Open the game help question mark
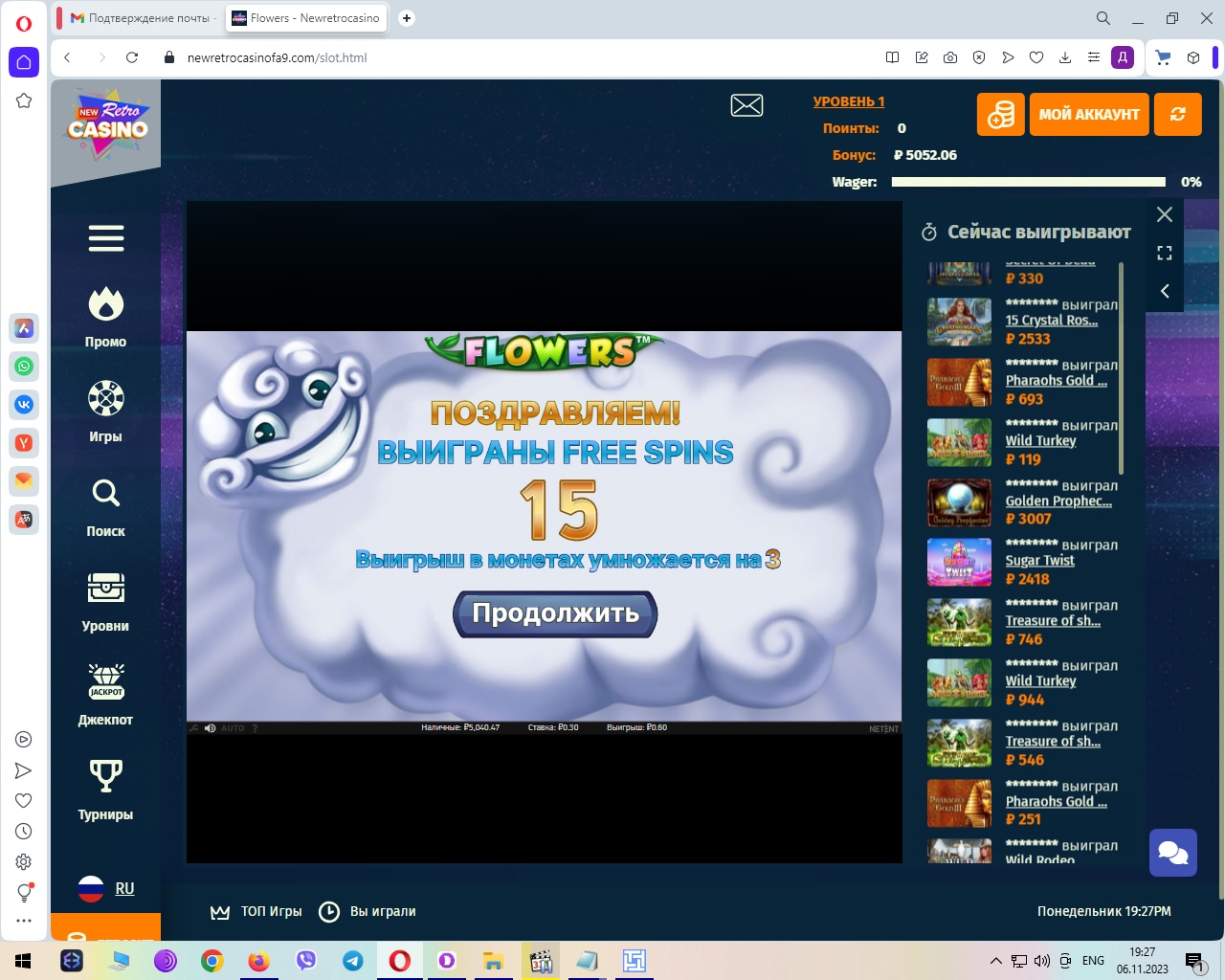1225x980 pixels. [x=255, y=728]
